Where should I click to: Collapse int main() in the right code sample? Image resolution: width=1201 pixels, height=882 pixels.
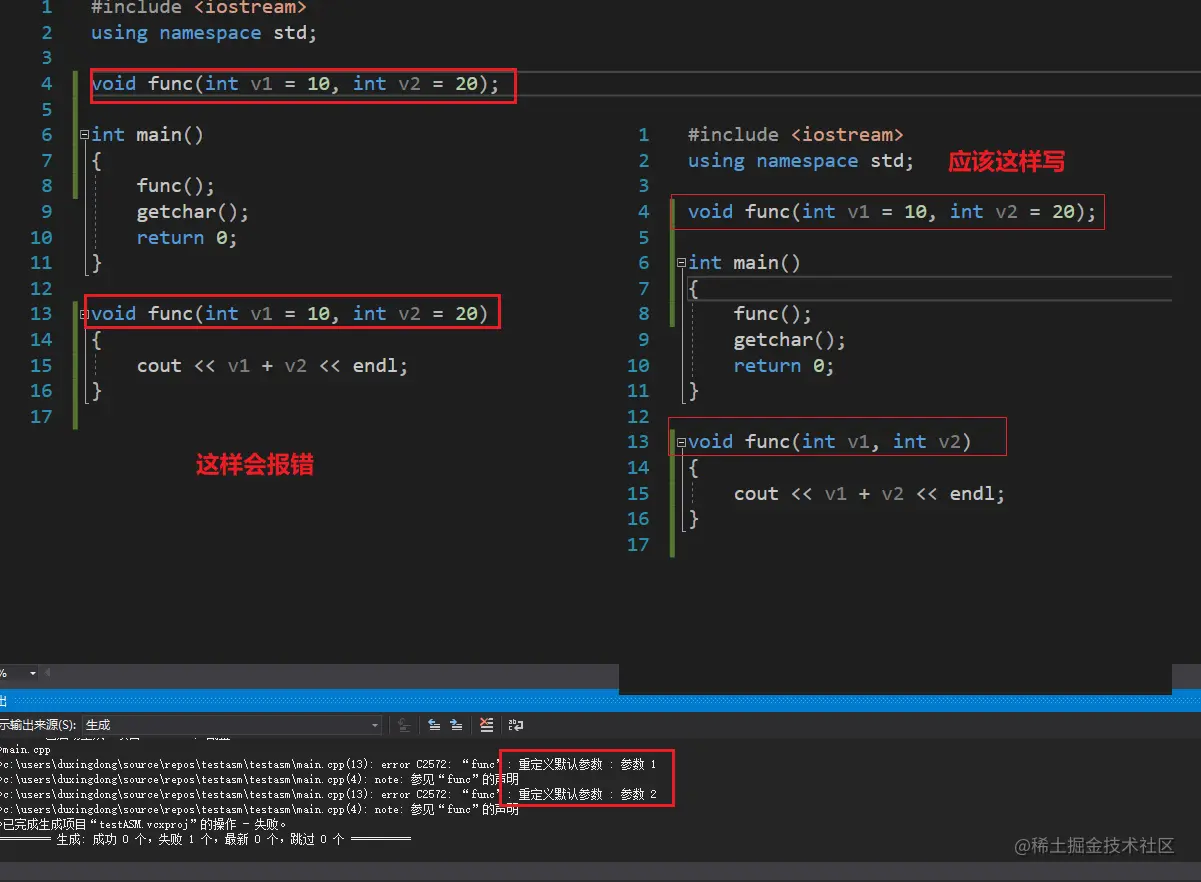pyautogui.click(x=681, y=263)
